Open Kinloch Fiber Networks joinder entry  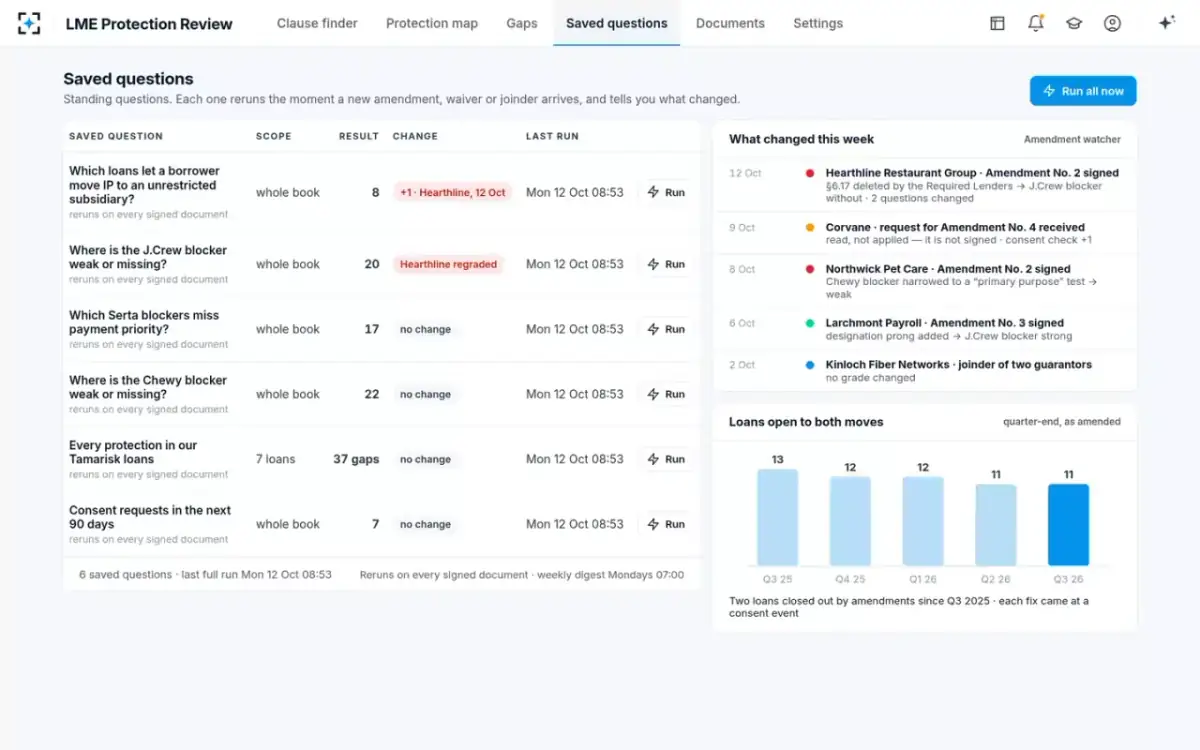point(924,370)
